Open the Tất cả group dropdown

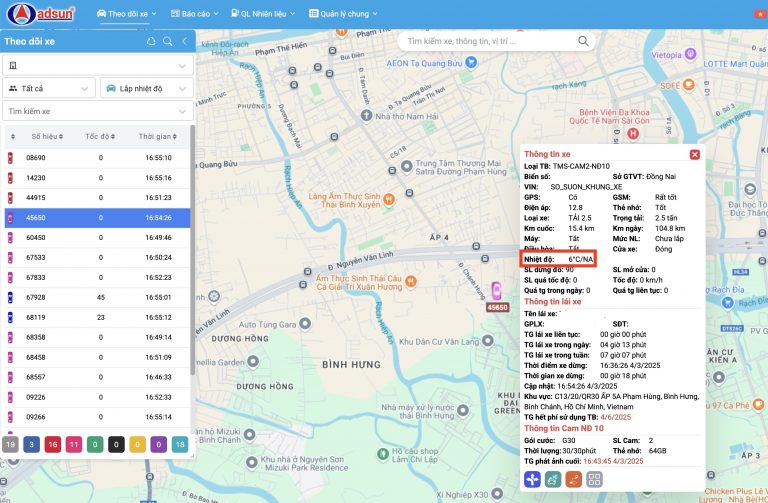(48, 88)
